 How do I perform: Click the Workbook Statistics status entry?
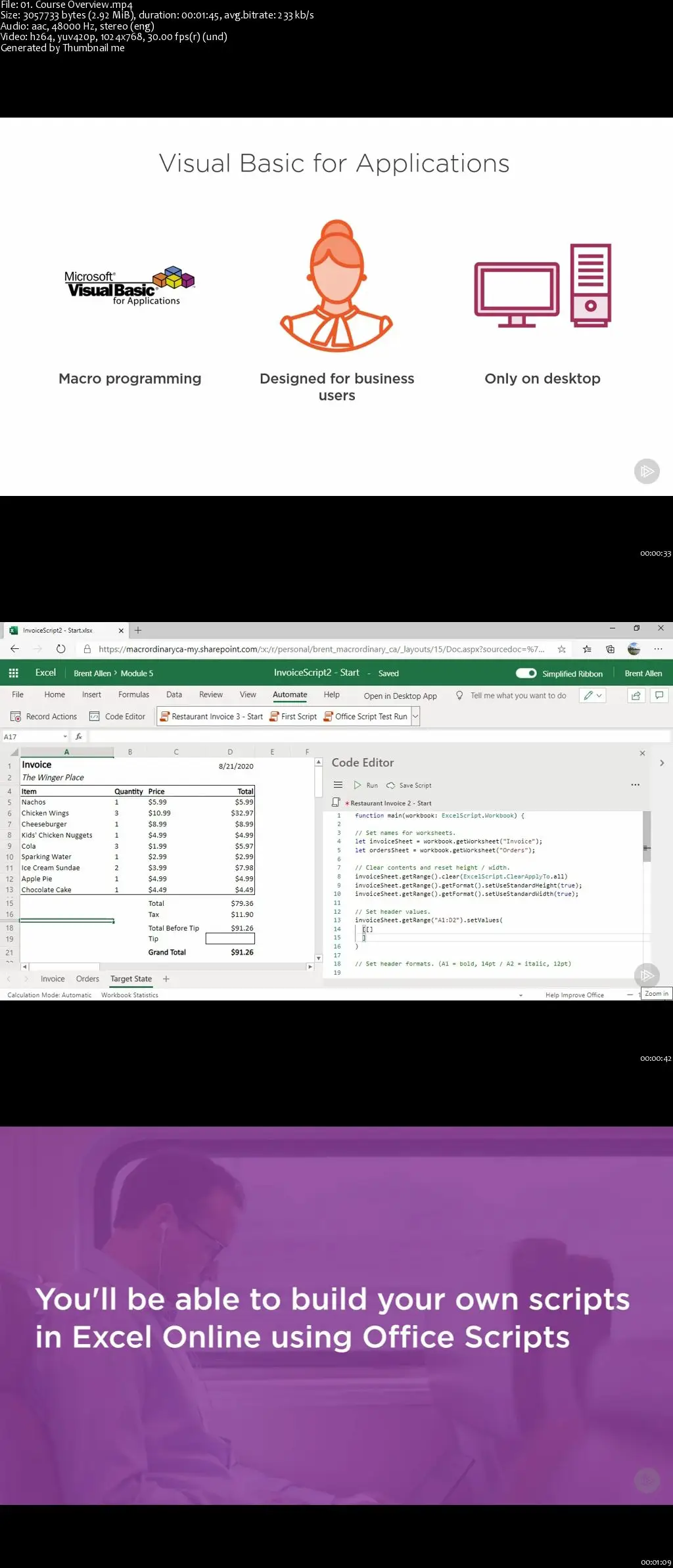129,995
